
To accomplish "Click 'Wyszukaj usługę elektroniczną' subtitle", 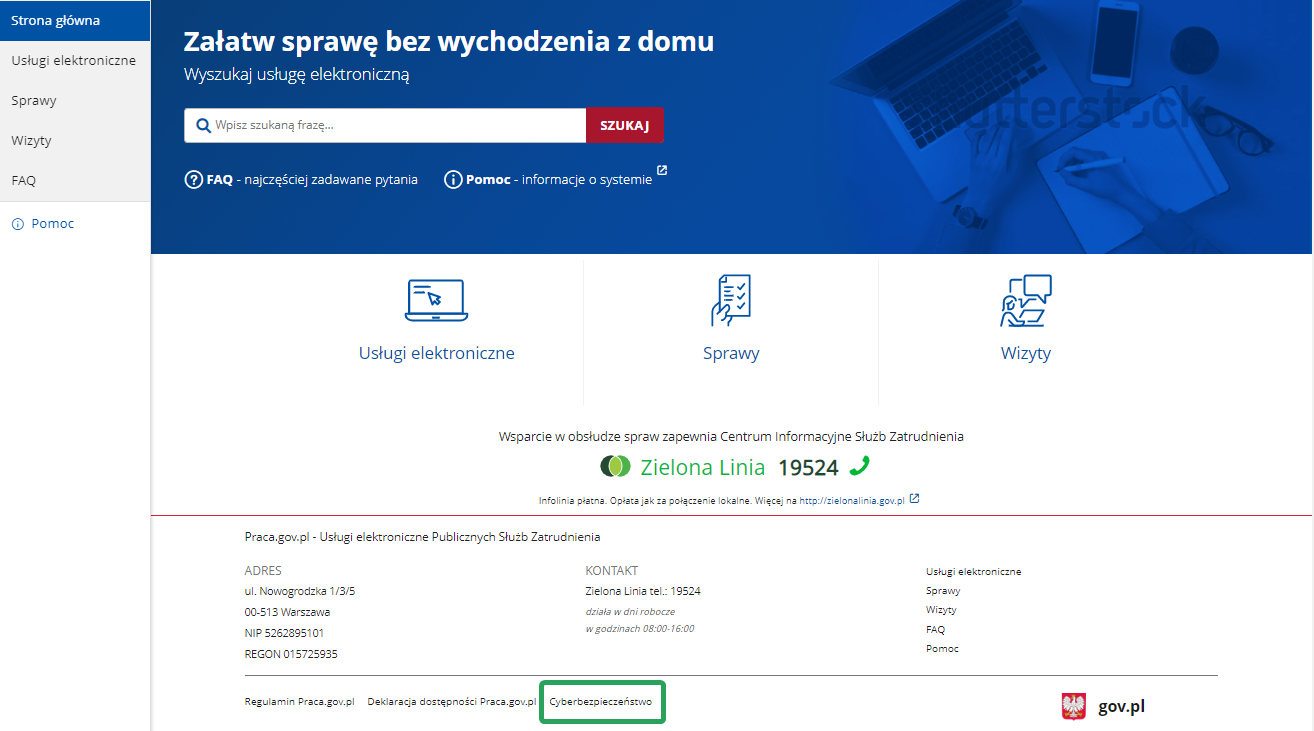I will pyautogui.click(x=297, y=75).
